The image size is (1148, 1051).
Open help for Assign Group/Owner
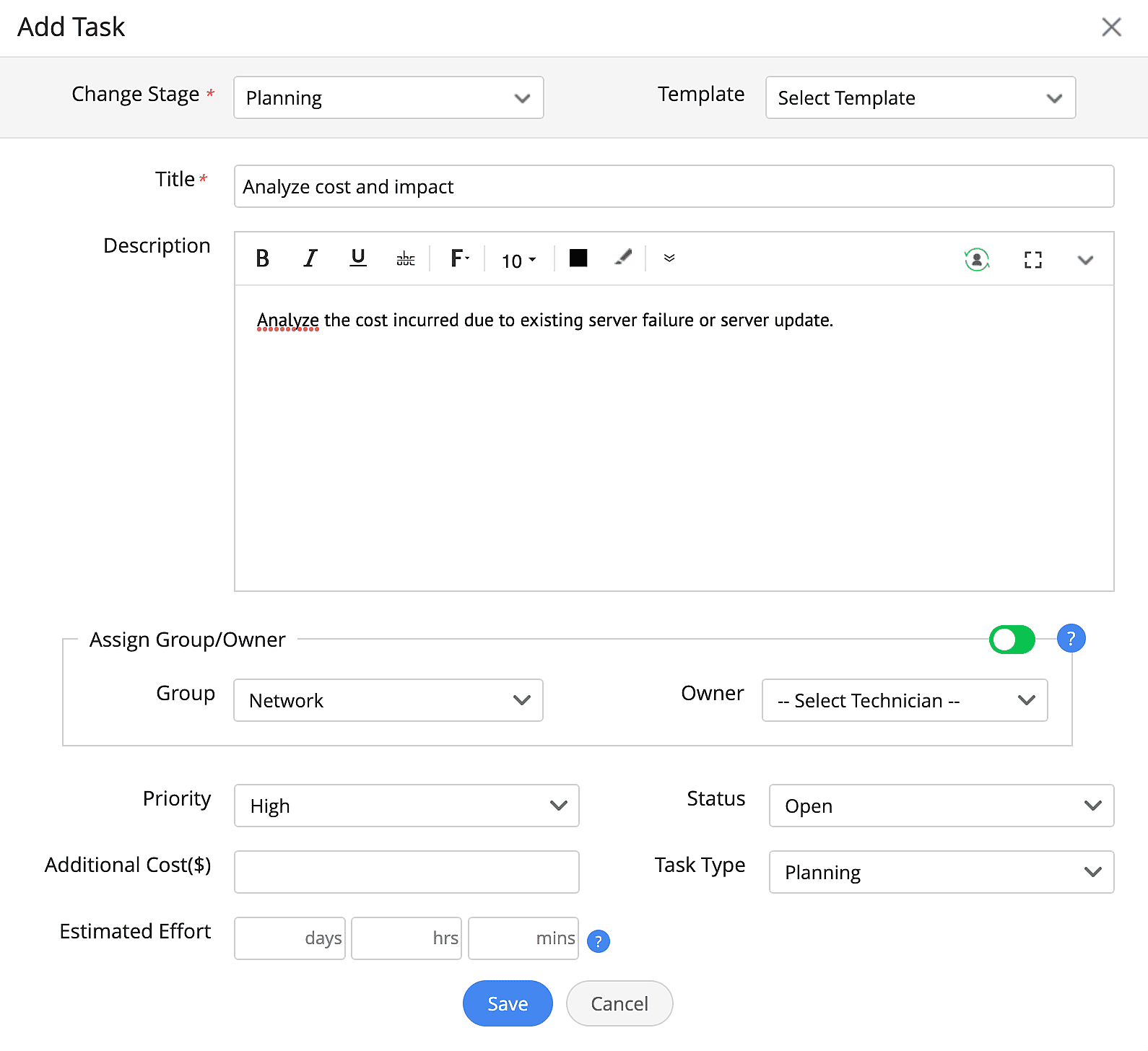pyautogui.click(x=1071, y=639)
